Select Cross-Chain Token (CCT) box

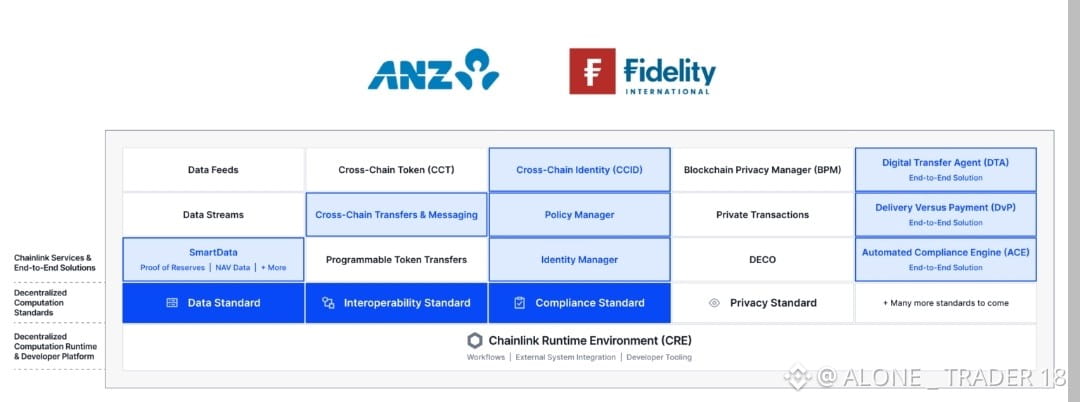pos(396,170)
